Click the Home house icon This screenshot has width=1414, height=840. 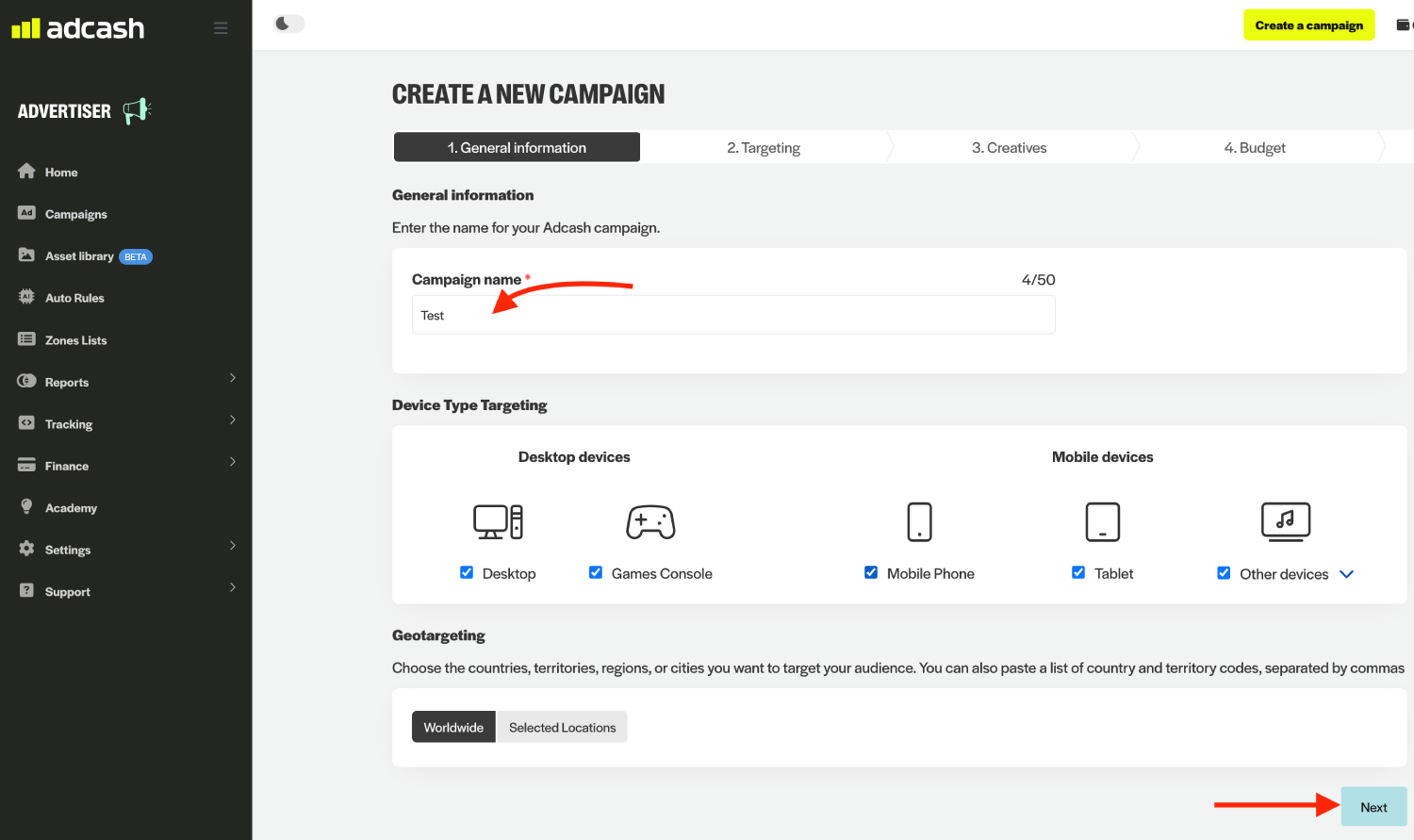click(26, 172)
